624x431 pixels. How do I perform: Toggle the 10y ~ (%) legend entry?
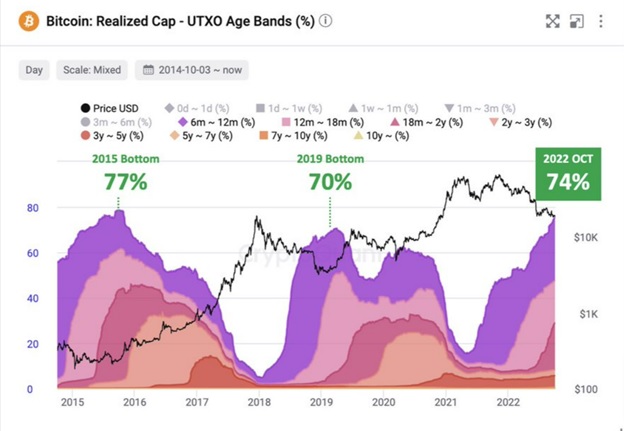[x=381, y=136]
